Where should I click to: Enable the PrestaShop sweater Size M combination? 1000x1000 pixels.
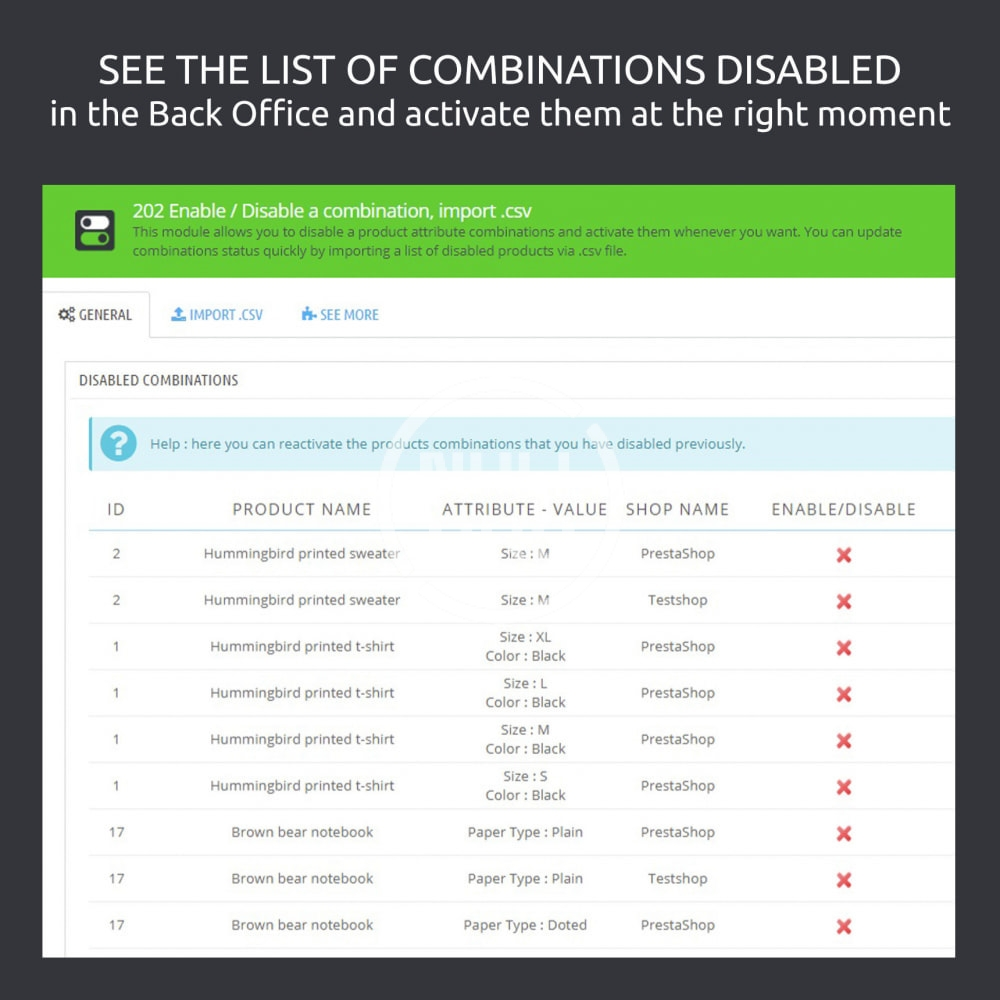844,555
